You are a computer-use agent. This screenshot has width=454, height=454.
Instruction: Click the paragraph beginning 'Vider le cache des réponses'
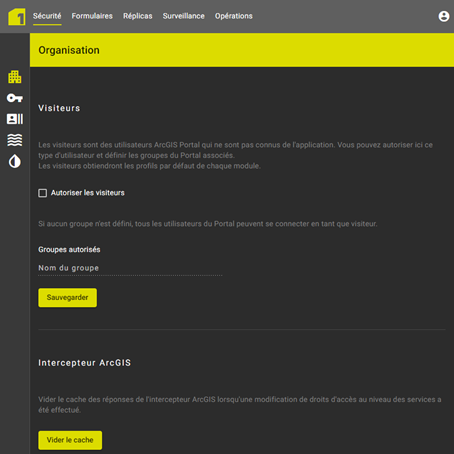[x=240, y=405]
